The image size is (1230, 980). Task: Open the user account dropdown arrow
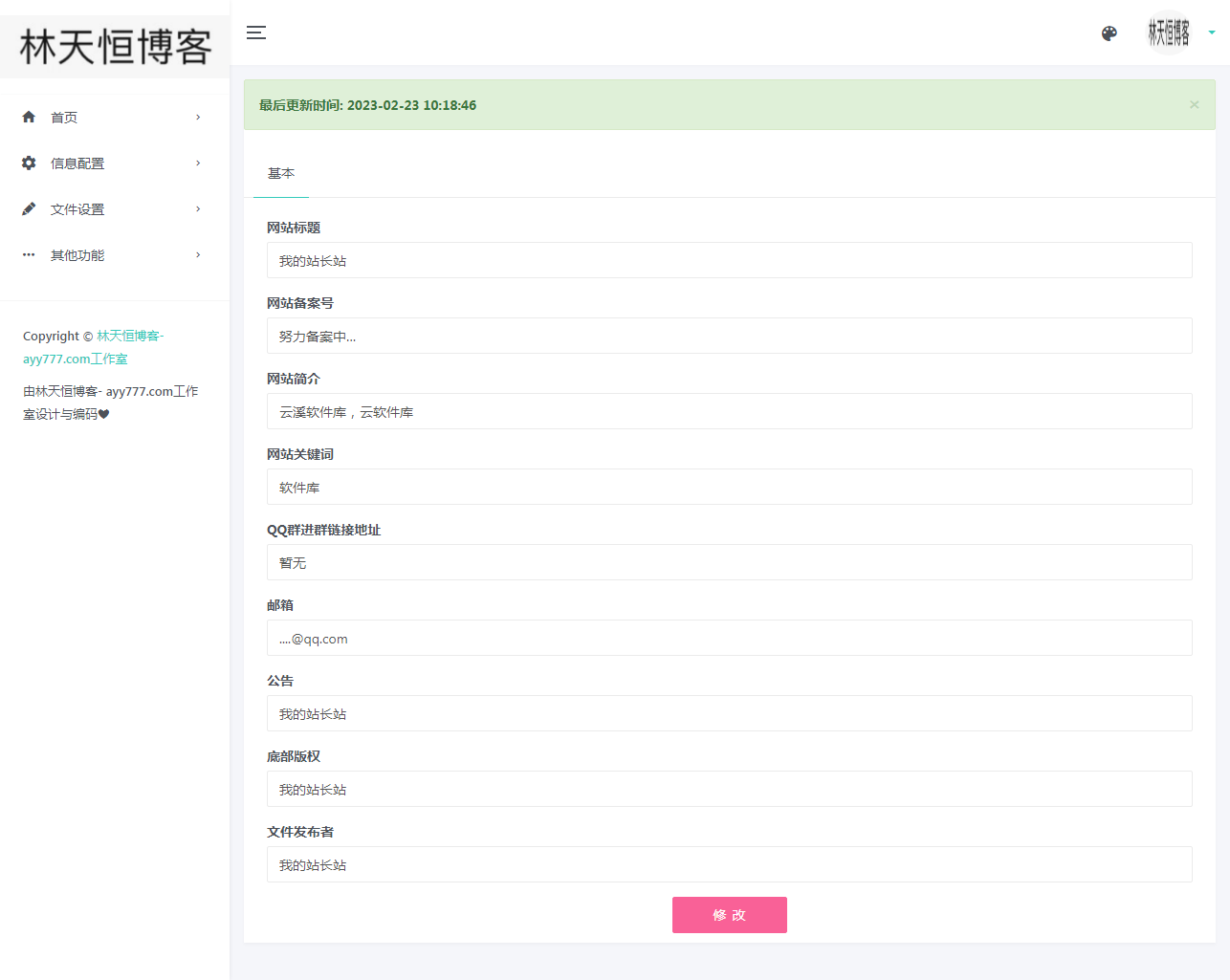[1211, 33]
